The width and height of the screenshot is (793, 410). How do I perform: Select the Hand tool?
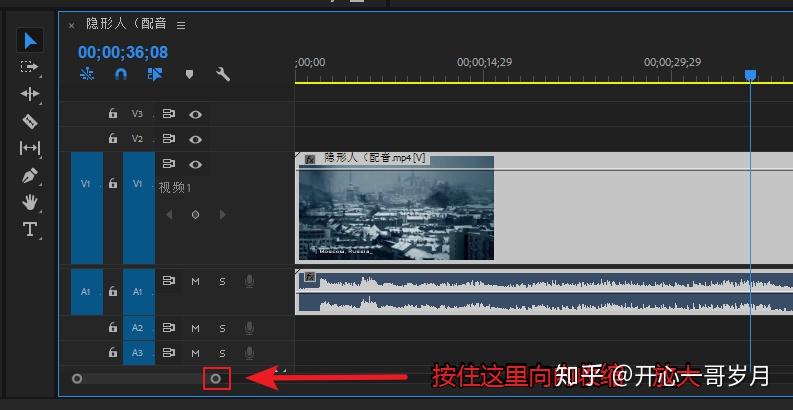point(30,203)
